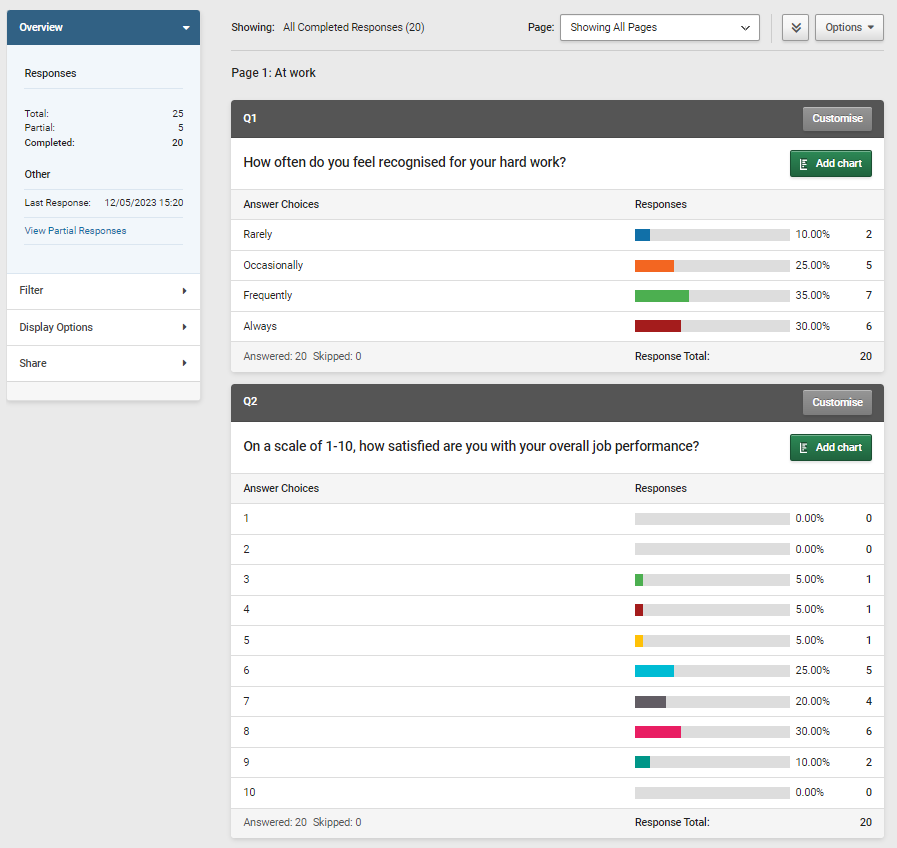
Task: Expand the Share section
Action: click(x=103, y=363)
